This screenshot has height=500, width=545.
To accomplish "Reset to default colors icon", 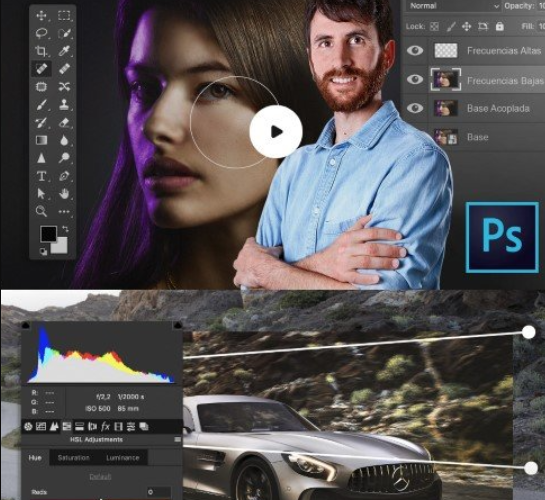I will [43, 252].
